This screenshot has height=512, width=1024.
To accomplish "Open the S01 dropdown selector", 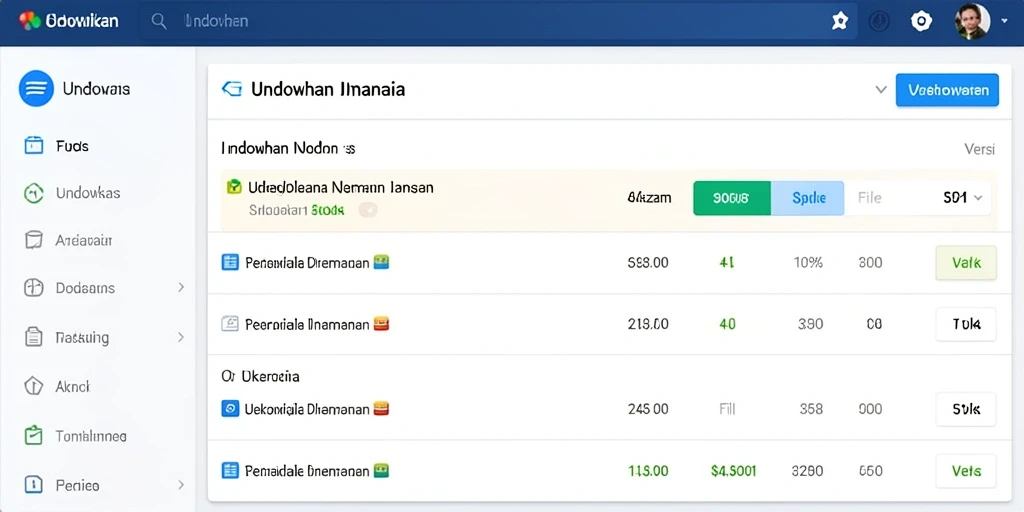I will coord(963,198).
